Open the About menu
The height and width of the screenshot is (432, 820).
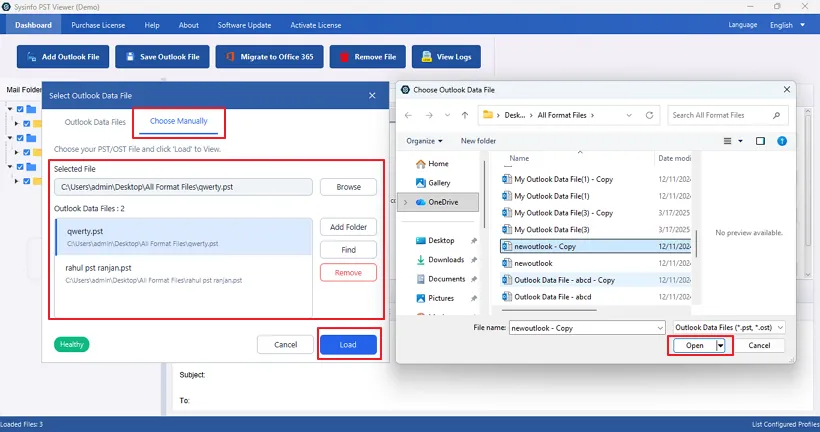pyautogui.click(x=189, y=25)
